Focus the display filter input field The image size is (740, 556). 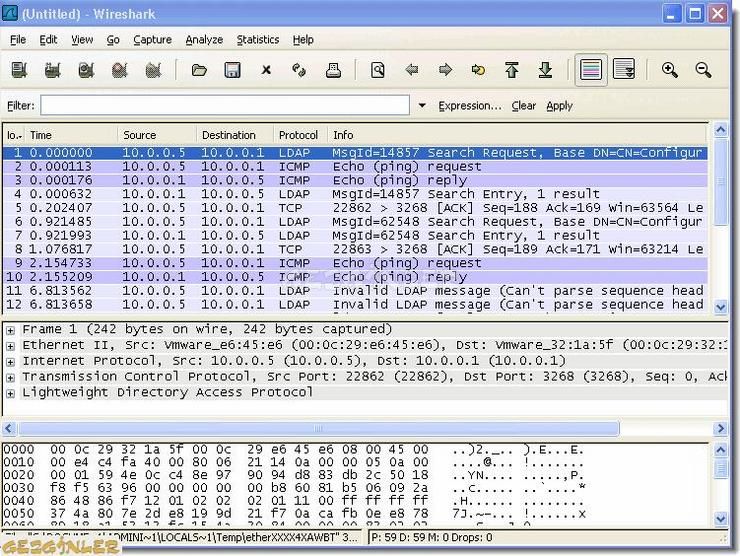click(225, 105)
